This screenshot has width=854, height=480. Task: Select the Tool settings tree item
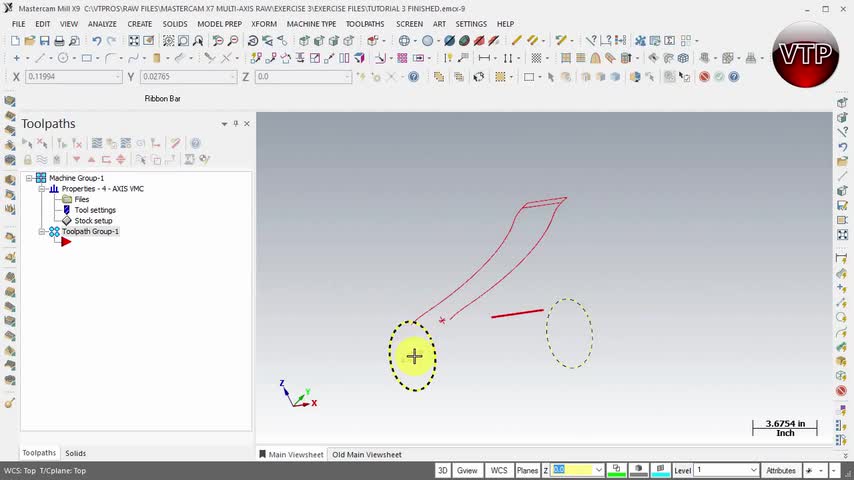click(95, 210)
